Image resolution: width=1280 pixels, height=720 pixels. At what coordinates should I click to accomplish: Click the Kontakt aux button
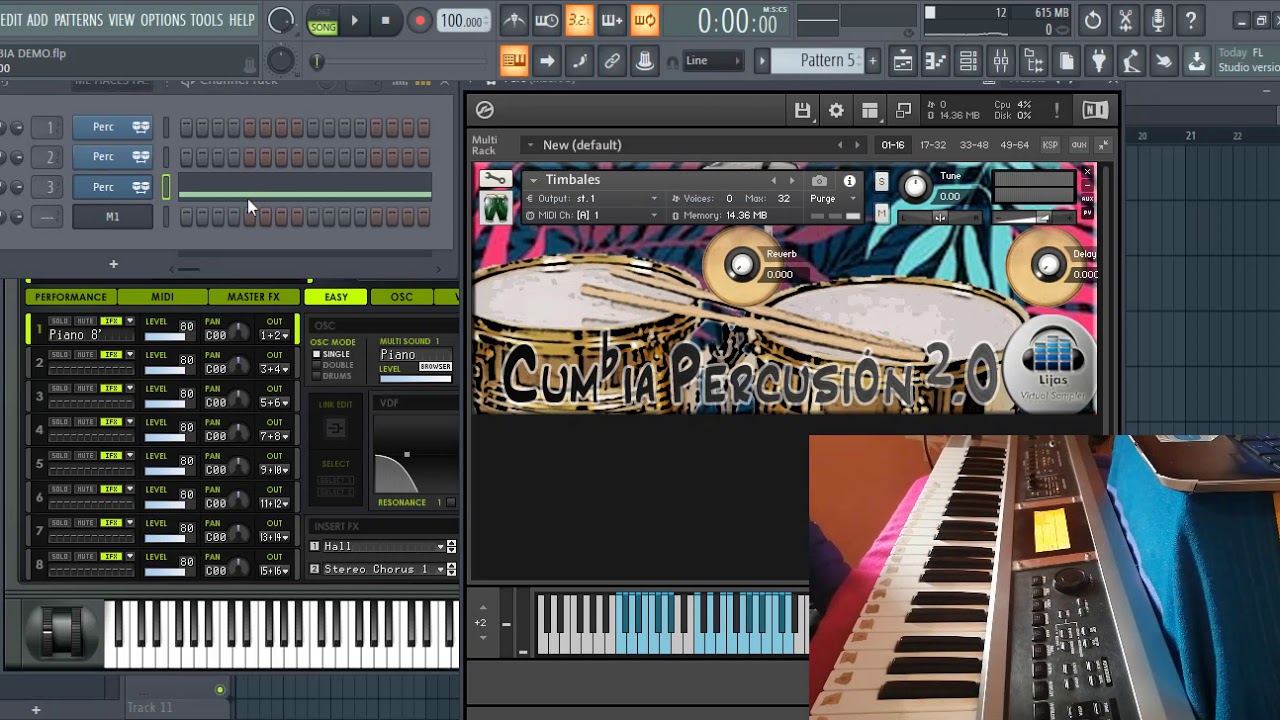[x=1079, y=145]
